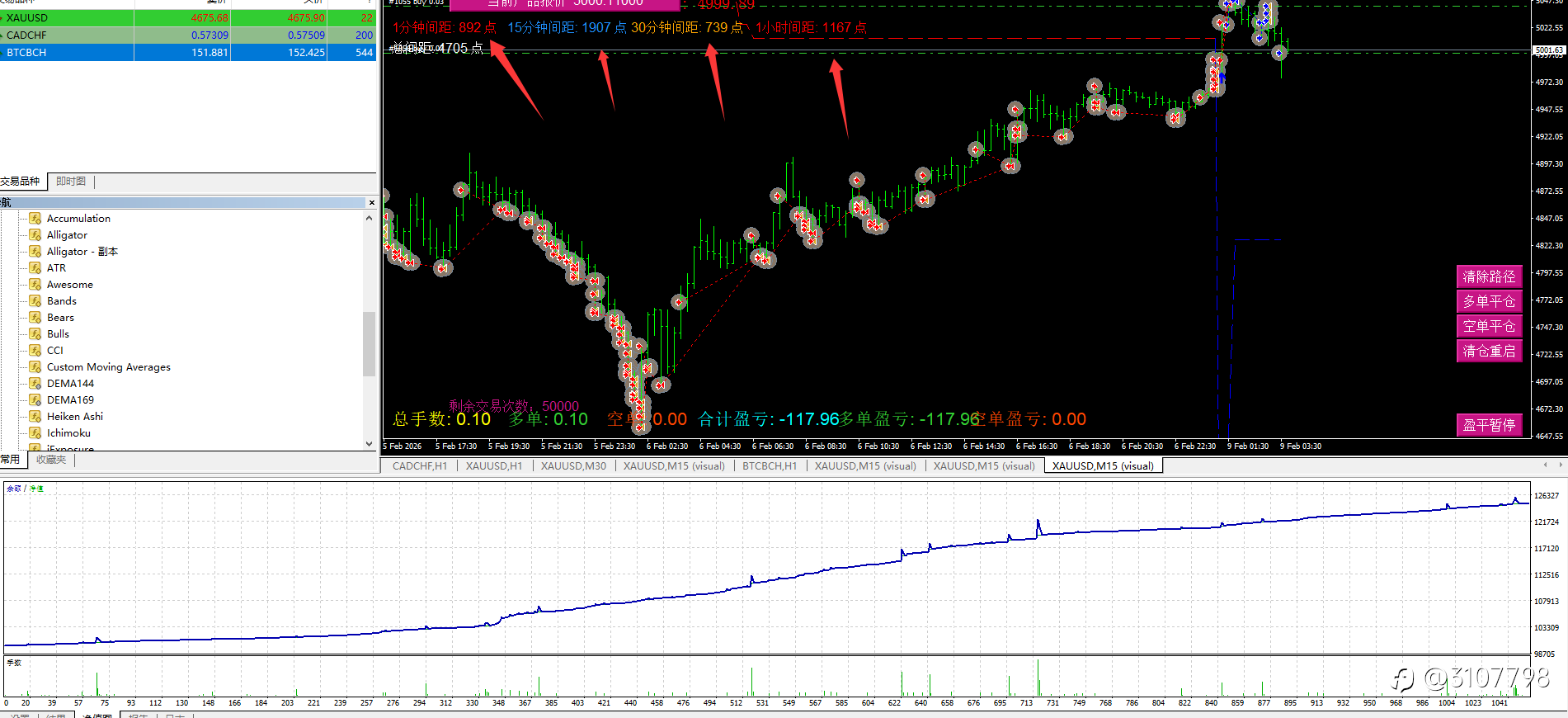Select the Alligator - 副本 indicator icon
Screen dimensions: 1568x718
35,251
